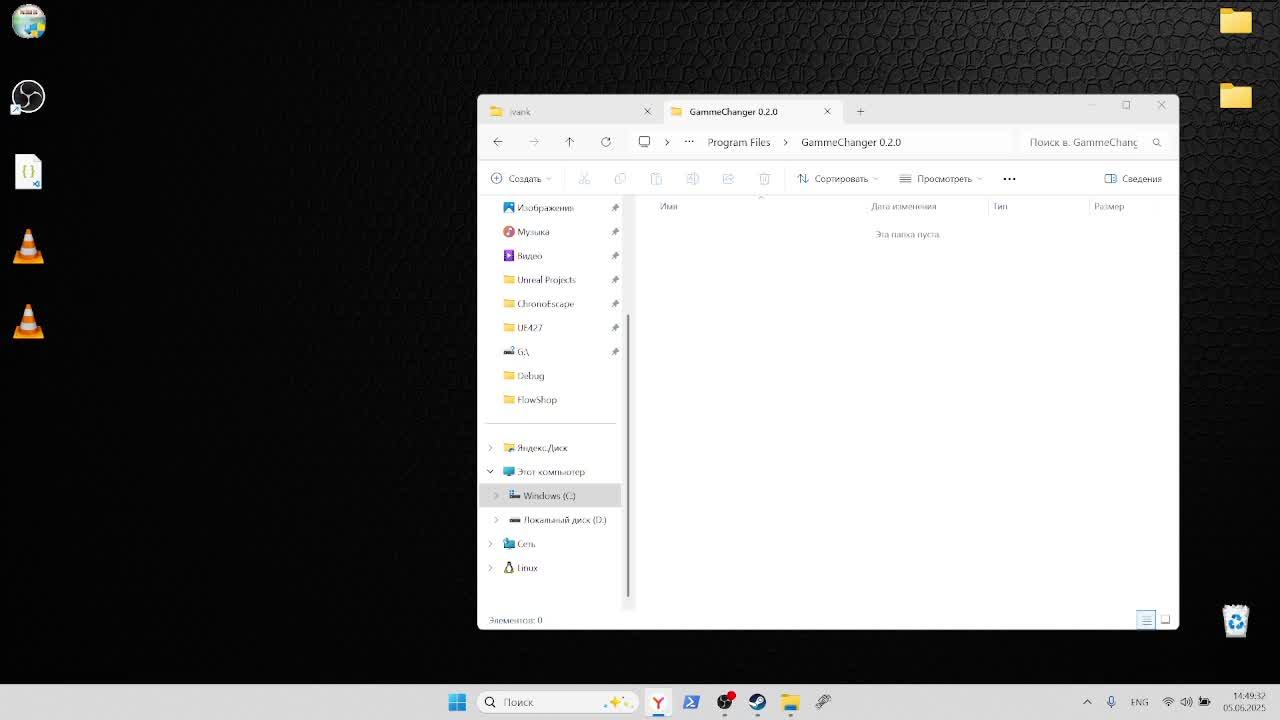This screenshot has width=1280, height=720.
Task: Select the JSON file desktop icon
Action: click(x=28, y=172)
